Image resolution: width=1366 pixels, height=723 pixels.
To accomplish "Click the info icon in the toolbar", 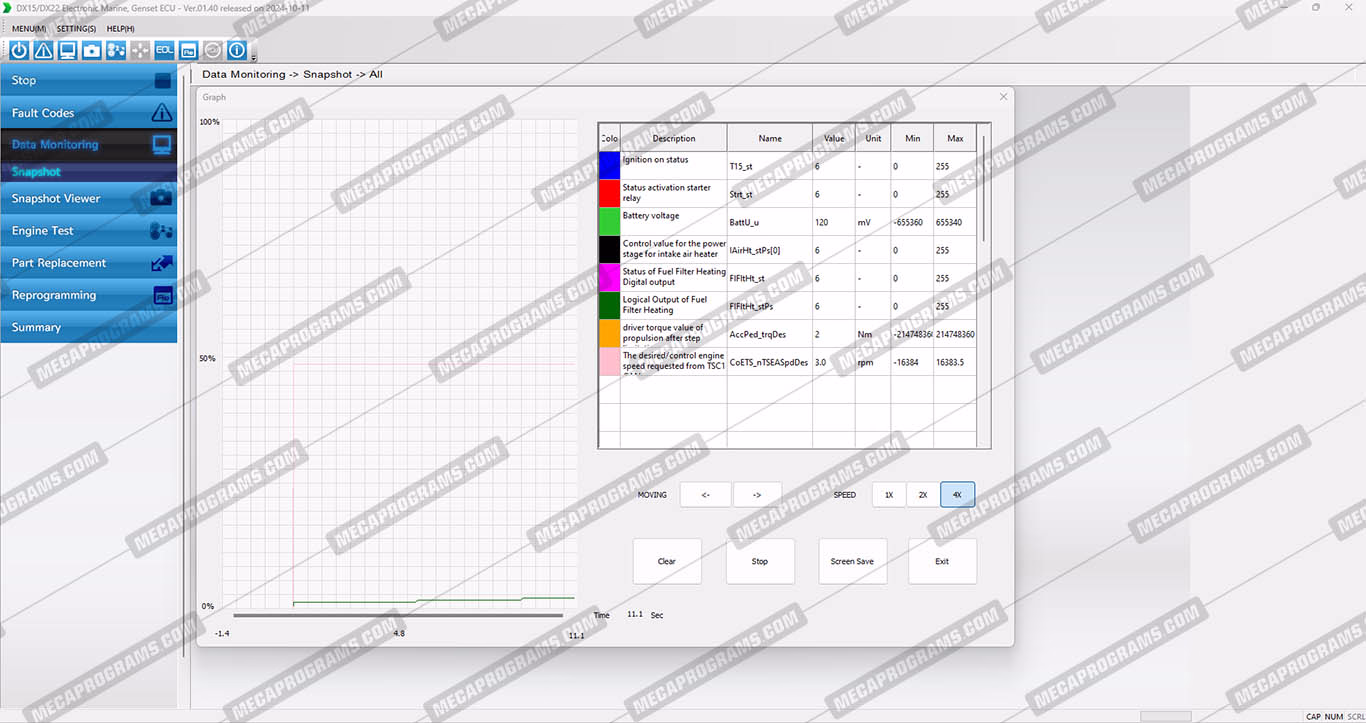I will (237, 50).
